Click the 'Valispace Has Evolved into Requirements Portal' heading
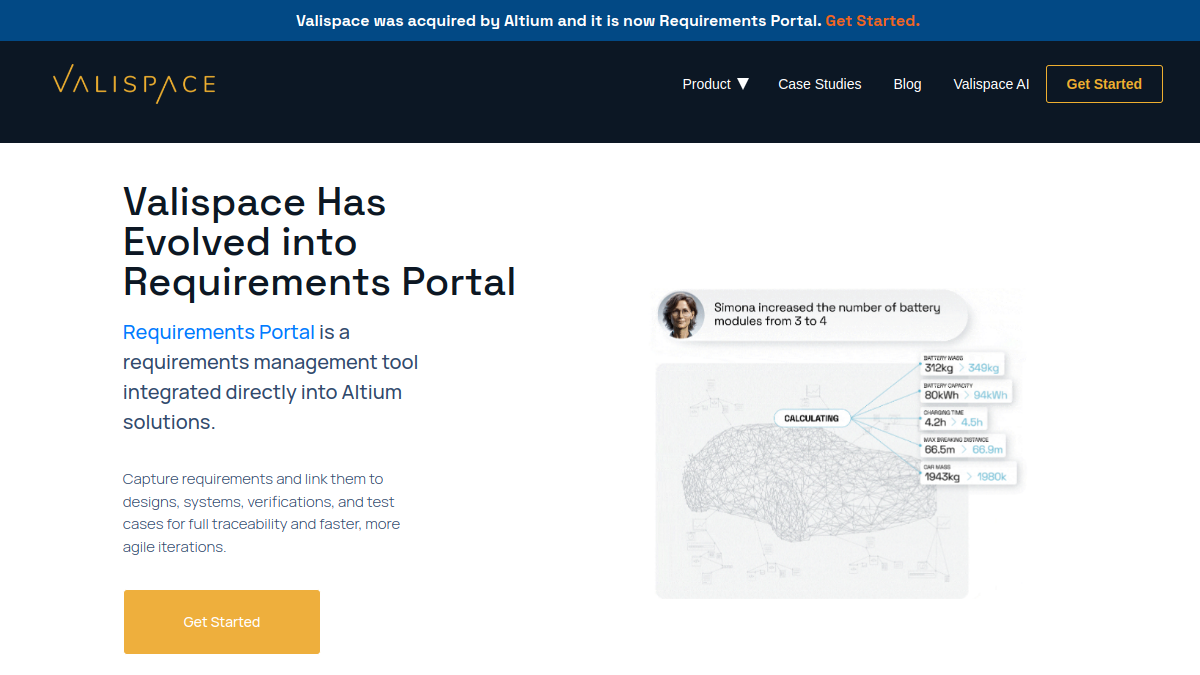The image size is (1200, 675). point(320,242)
